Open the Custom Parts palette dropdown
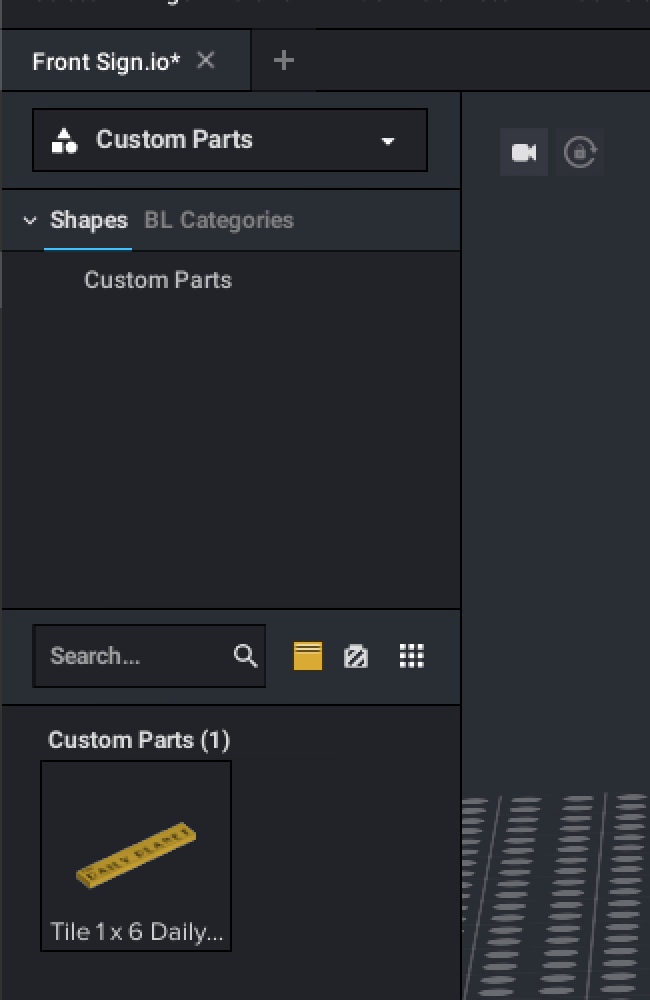Screen dimensions: 650x1000 [230, 140]
